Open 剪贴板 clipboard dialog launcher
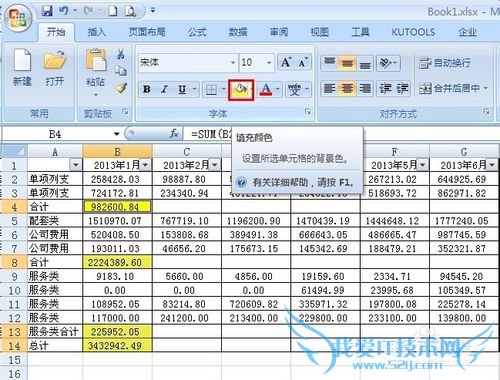The width and height of the screenshot is (500, 380). click(x=125, y=112)
